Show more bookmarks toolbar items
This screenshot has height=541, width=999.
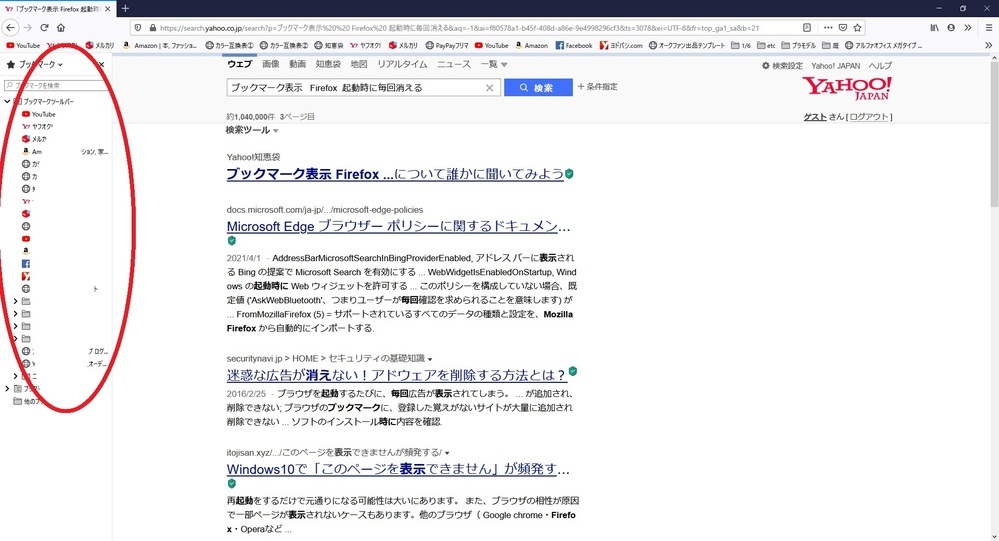987,45
